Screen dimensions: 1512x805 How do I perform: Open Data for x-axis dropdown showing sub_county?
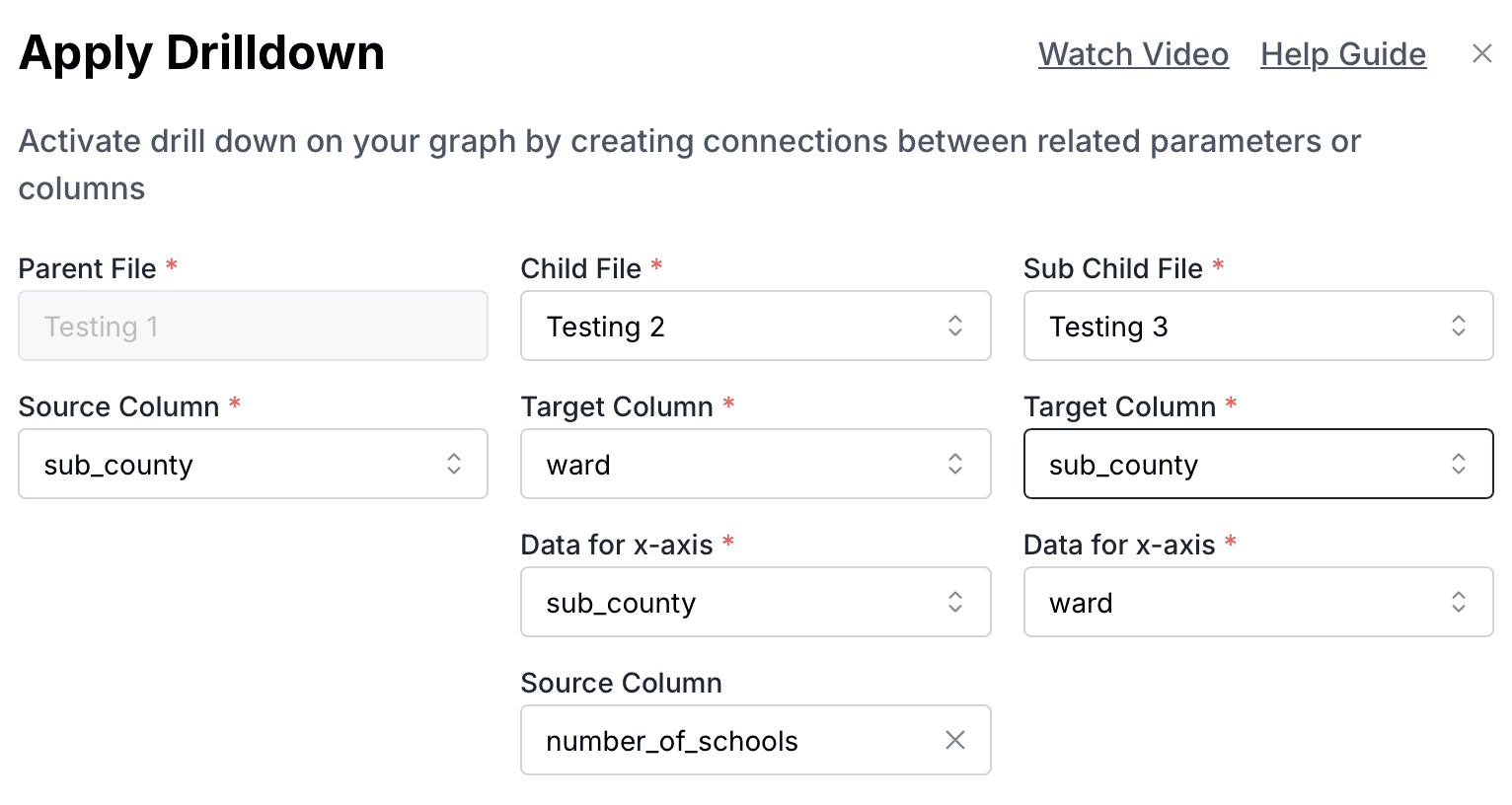pos(755,602)
